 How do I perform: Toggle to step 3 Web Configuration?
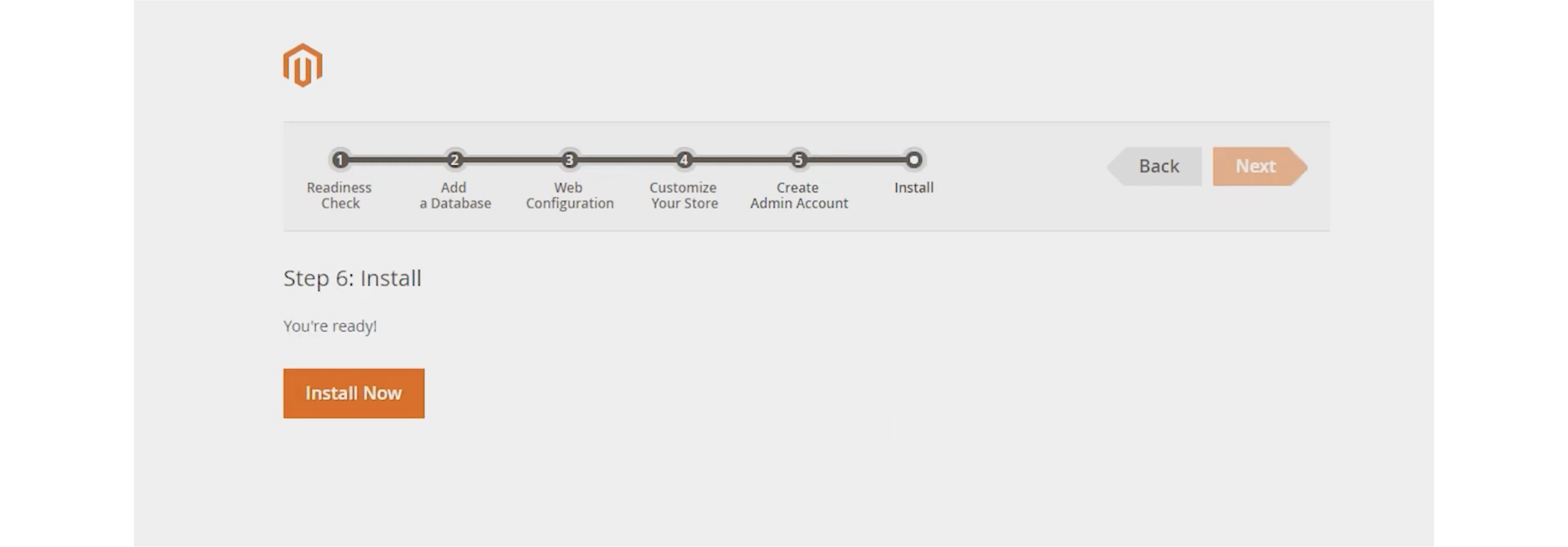570,159
